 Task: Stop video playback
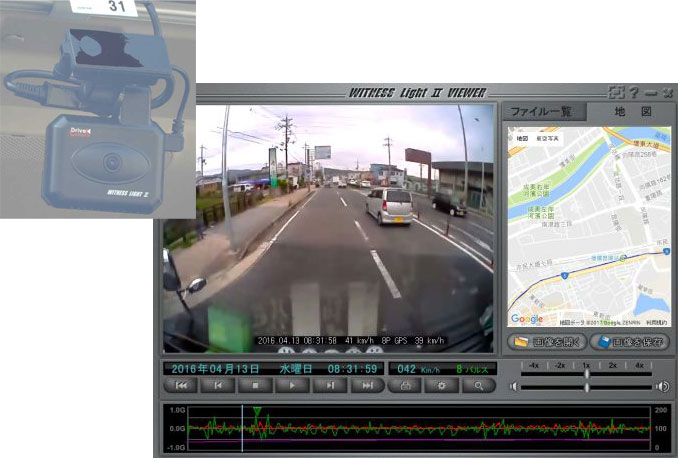pos(255,385)
